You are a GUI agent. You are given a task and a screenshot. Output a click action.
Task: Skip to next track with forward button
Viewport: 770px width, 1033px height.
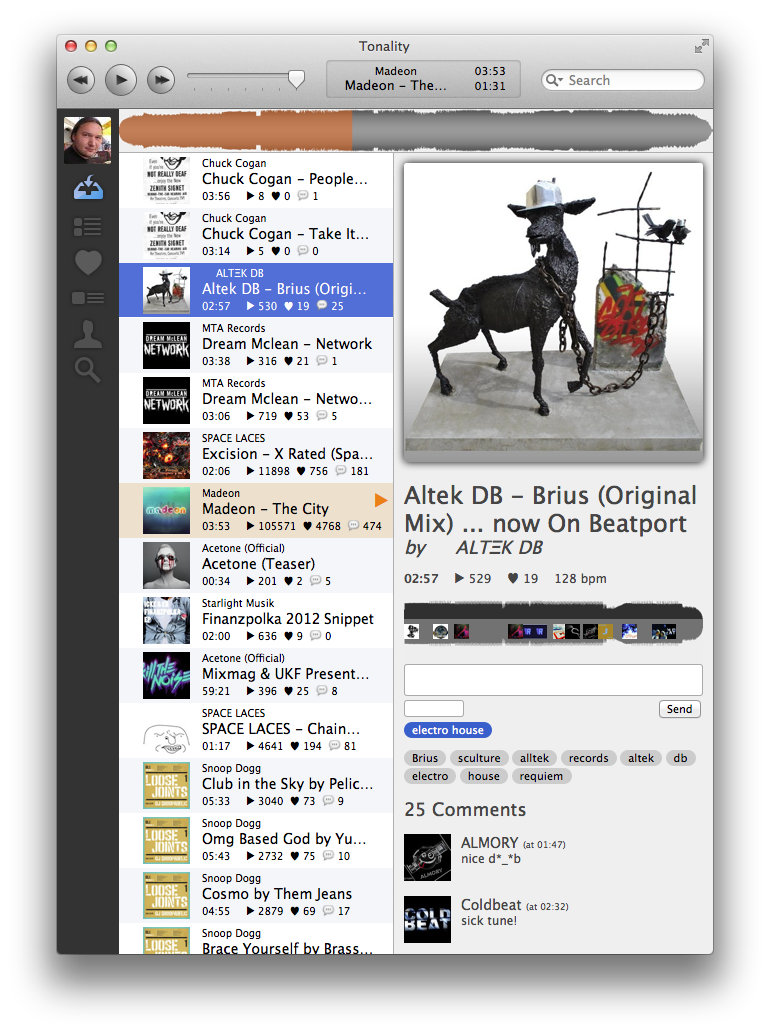pos(161,80)
